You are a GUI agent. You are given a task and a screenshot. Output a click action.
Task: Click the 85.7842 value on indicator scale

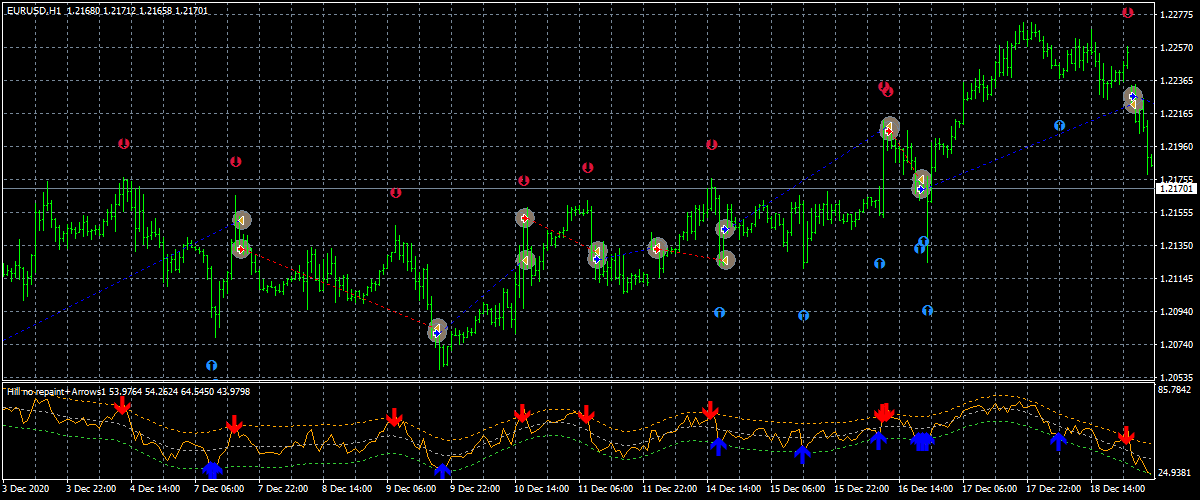(1176, 388)
